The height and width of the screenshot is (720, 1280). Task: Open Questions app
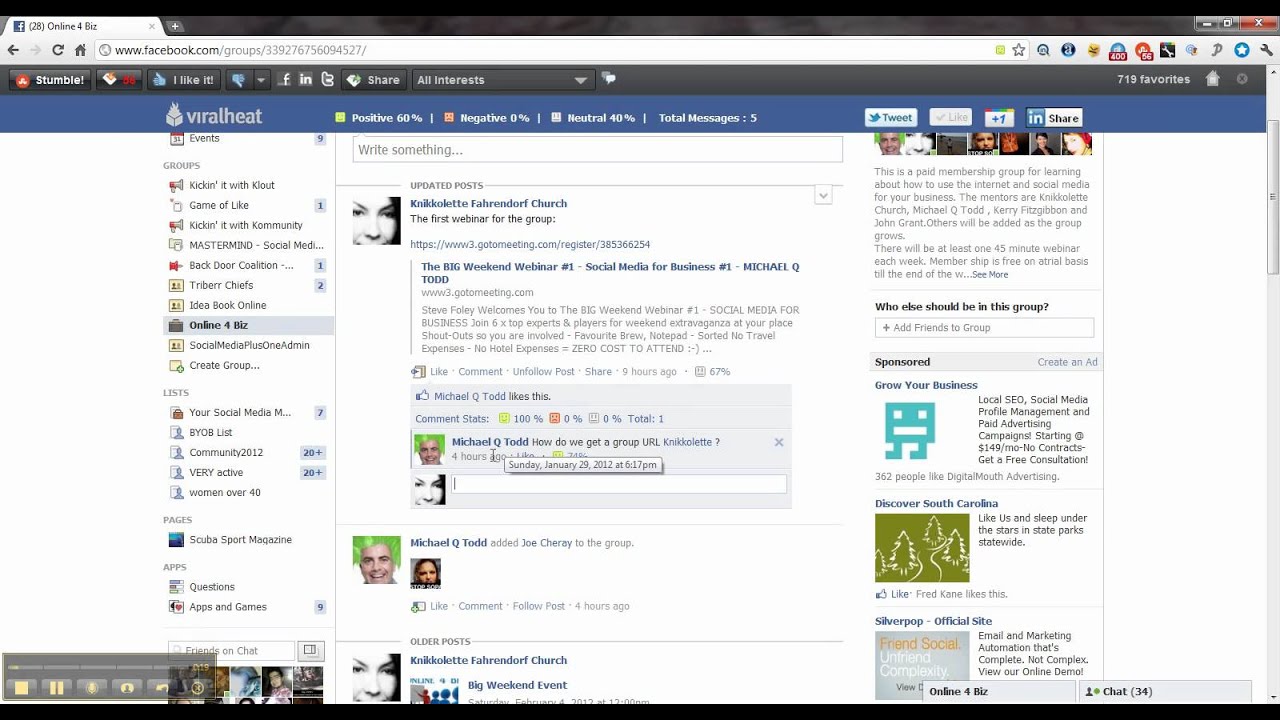tap(211, 587)
